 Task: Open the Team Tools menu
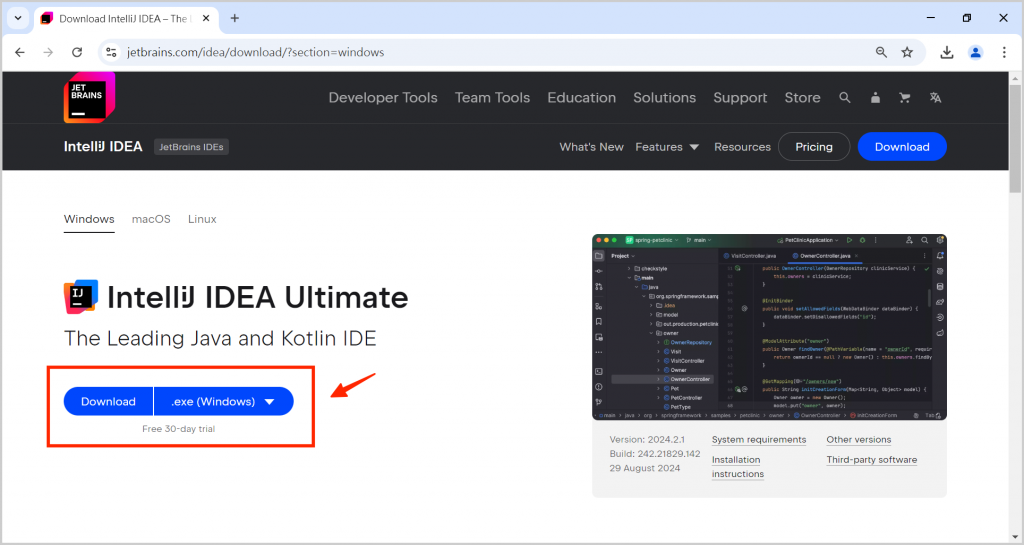click(492, 98)
